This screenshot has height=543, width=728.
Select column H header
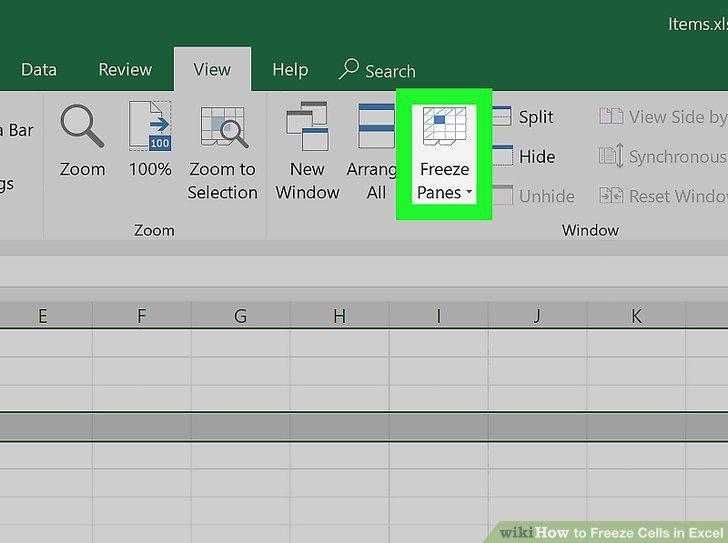point(339,316)
